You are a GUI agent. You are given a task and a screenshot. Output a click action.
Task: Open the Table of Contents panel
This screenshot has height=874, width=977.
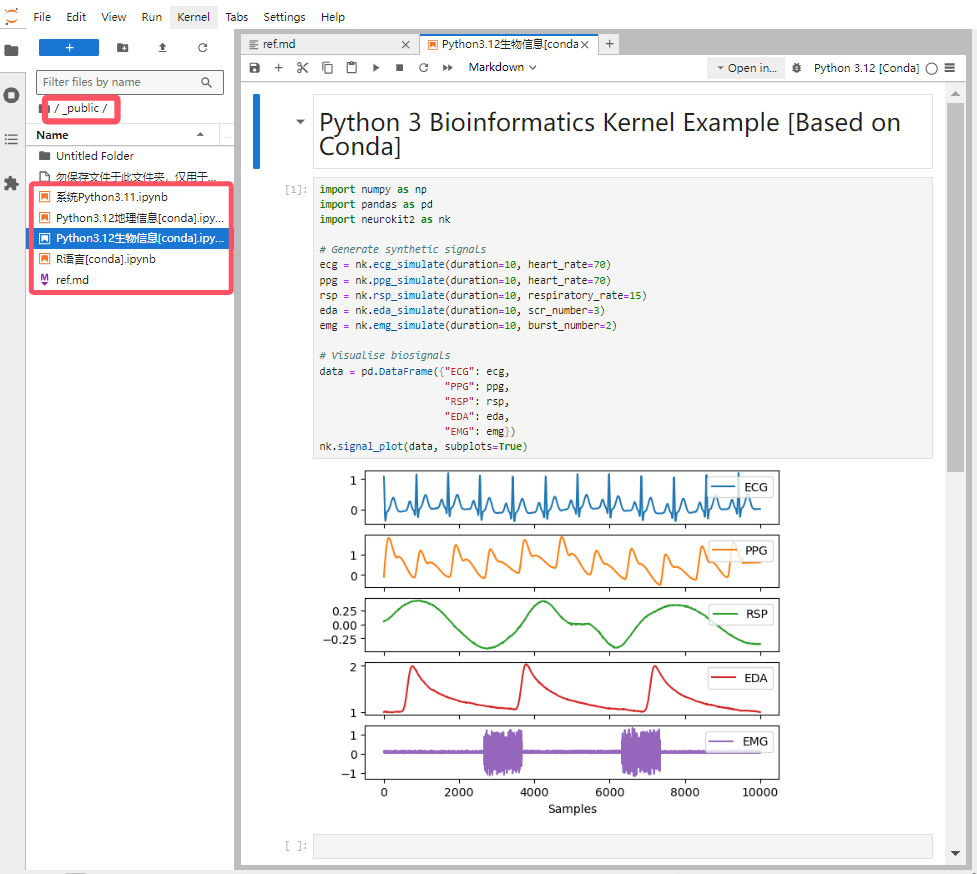(11, 139)
